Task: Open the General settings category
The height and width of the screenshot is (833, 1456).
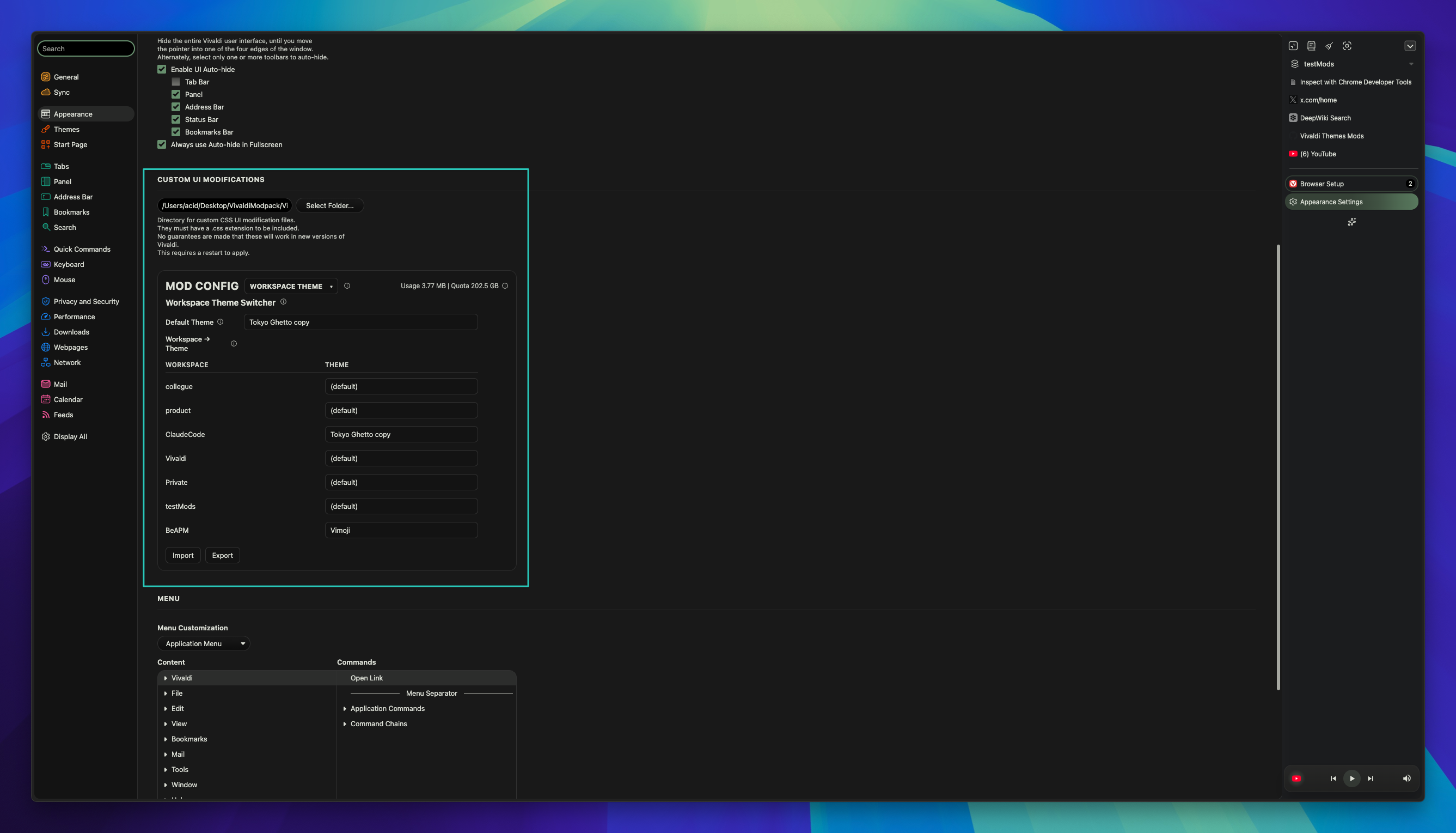Action: (85, 77)
